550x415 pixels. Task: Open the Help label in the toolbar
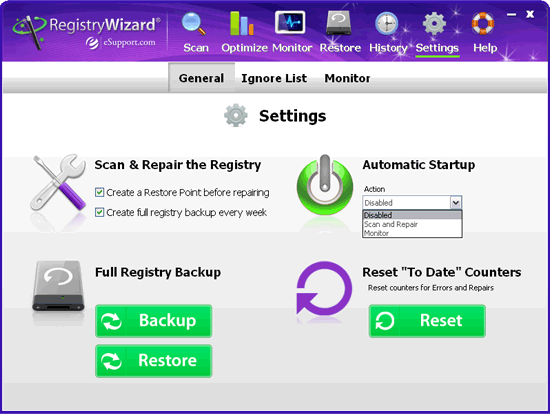(x=485, y=48)
